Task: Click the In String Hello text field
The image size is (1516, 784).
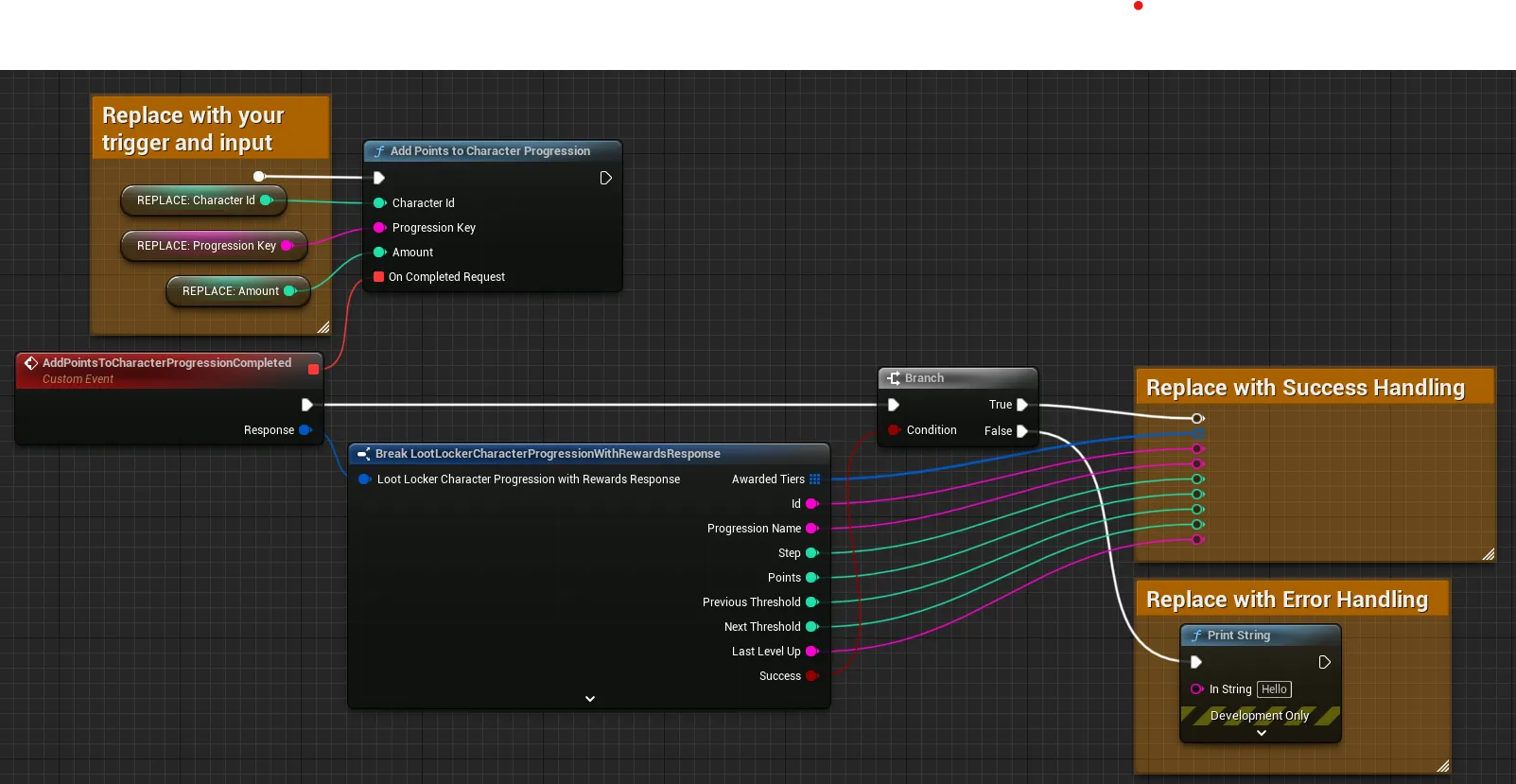Action: coord(1274,689)
